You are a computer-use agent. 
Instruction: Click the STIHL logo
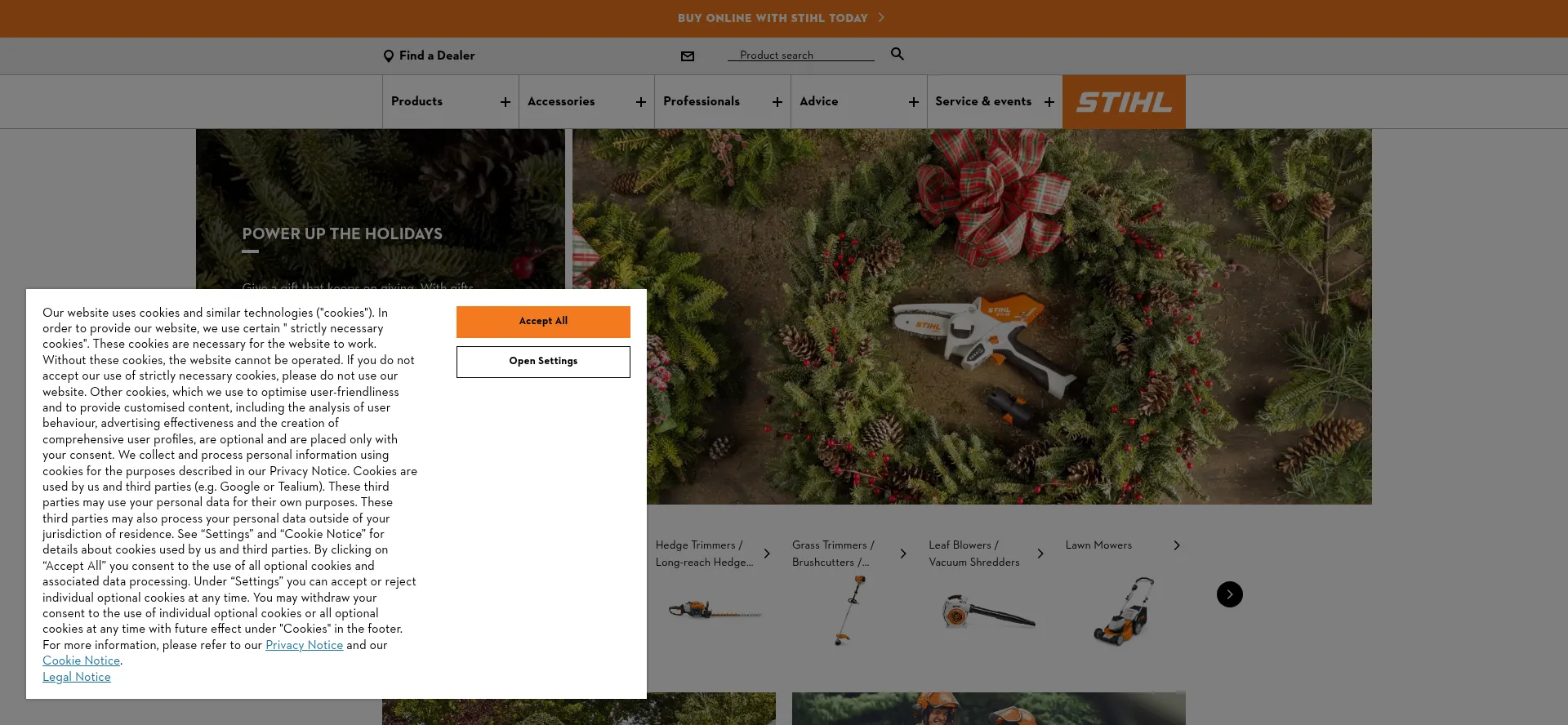1124,102
